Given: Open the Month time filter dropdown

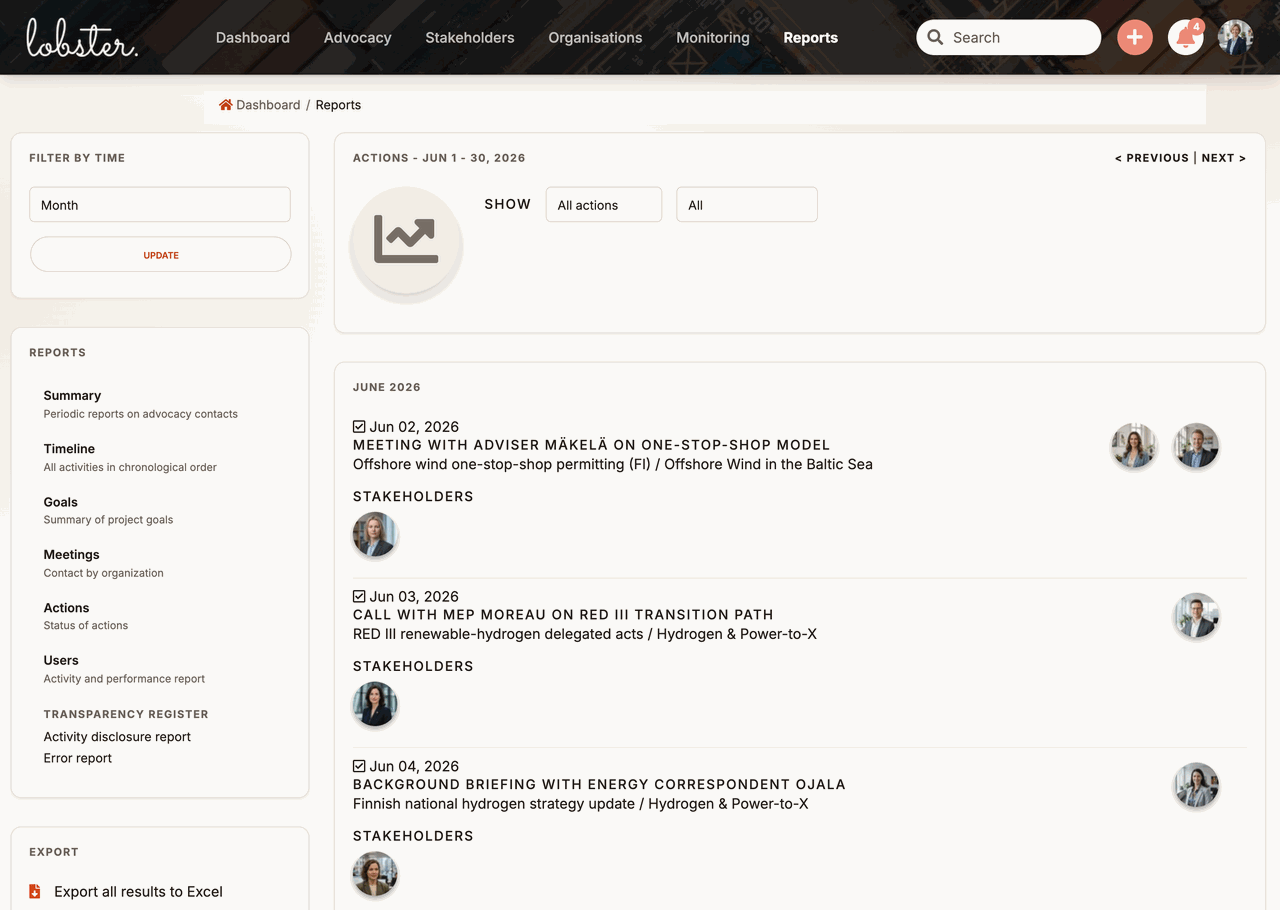Looking at the screenshot, I should pyautogui.click(x=160, y=205).
